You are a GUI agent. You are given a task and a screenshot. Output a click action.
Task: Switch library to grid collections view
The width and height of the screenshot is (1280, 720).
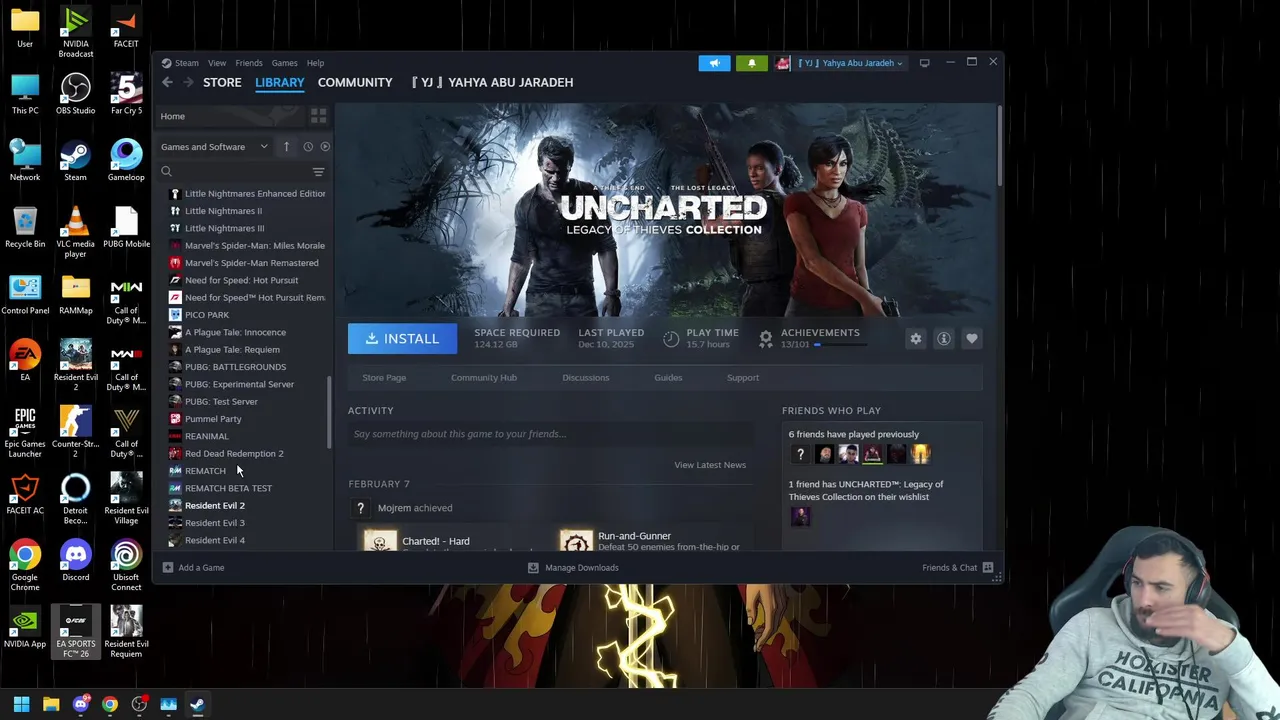pyautogui.click(x=318, y=116)
